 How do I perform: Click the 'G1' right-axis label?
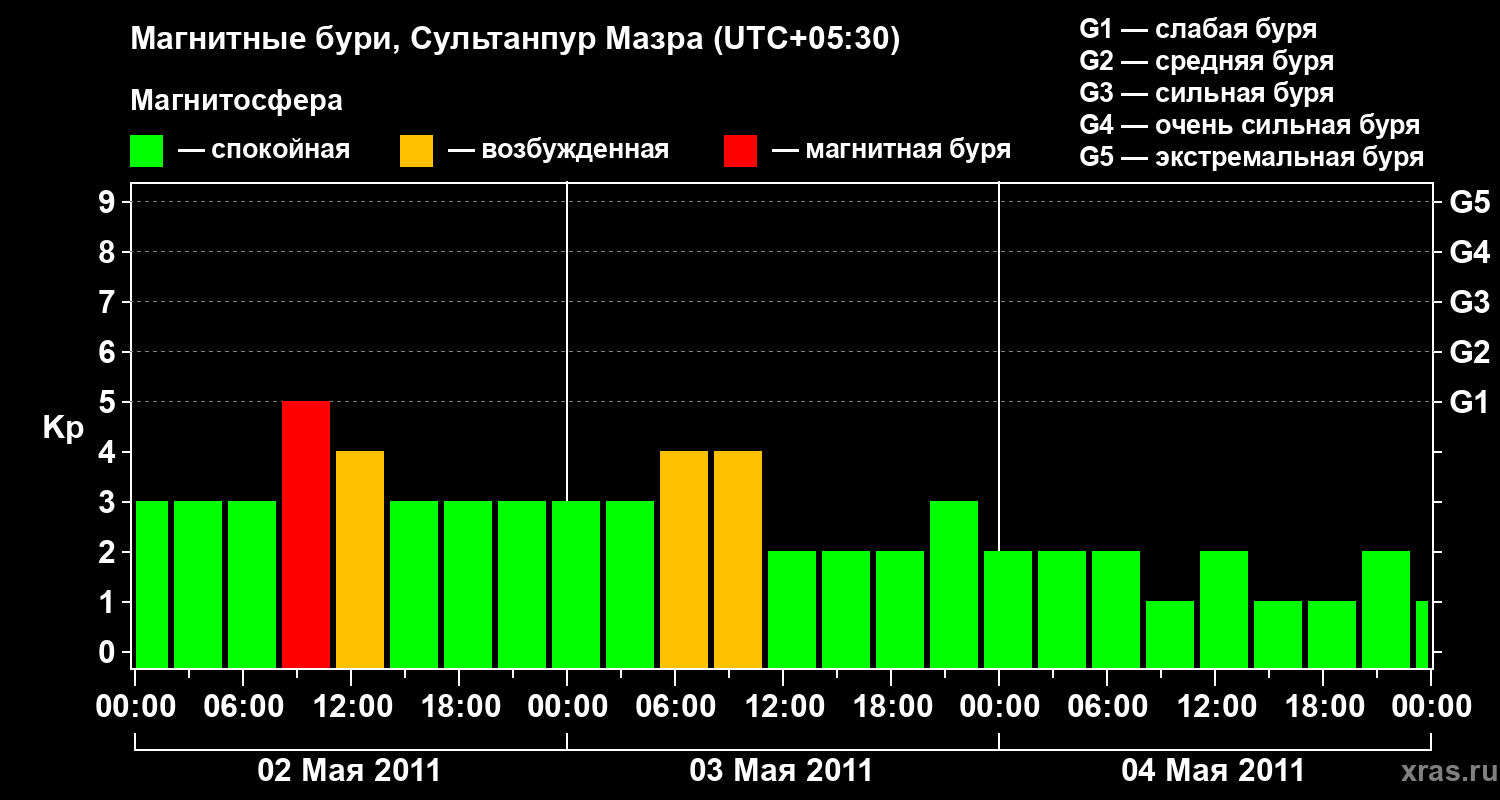tap(1470, 402)
